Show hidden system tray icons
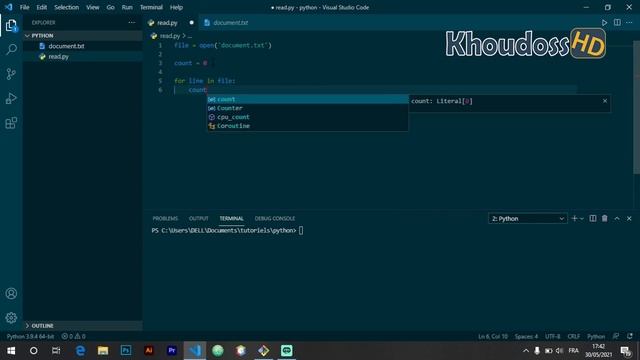 click(x=526, y=351)
